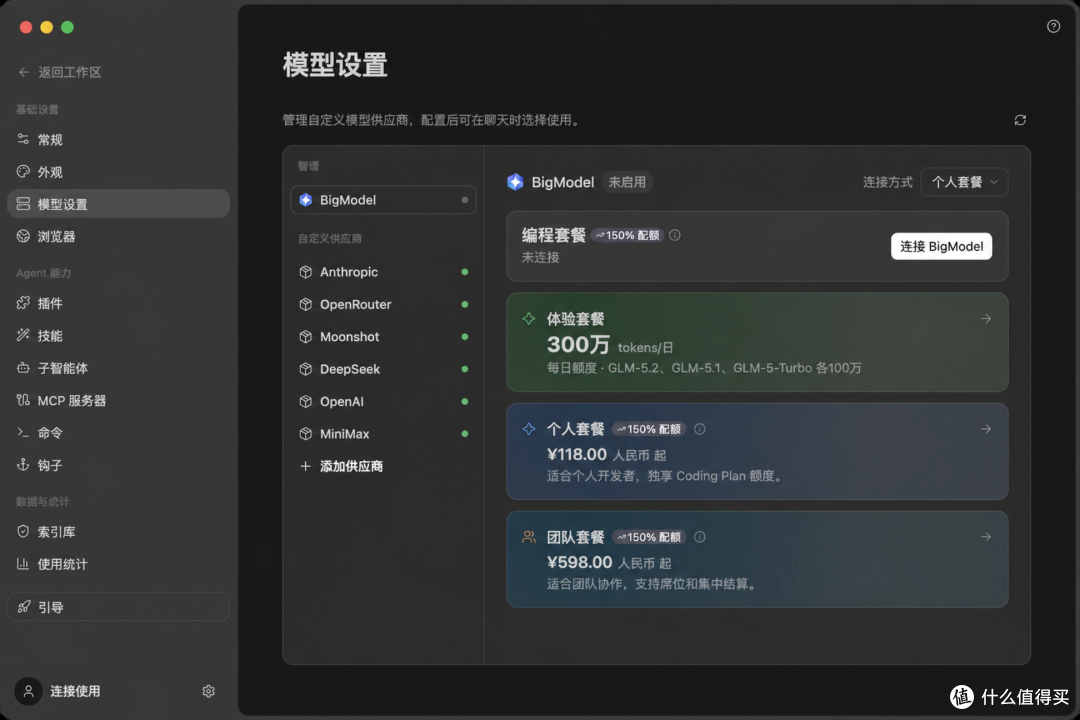Open 团队套餐 card arrow

pyautogui.click(x=986, y=537)
